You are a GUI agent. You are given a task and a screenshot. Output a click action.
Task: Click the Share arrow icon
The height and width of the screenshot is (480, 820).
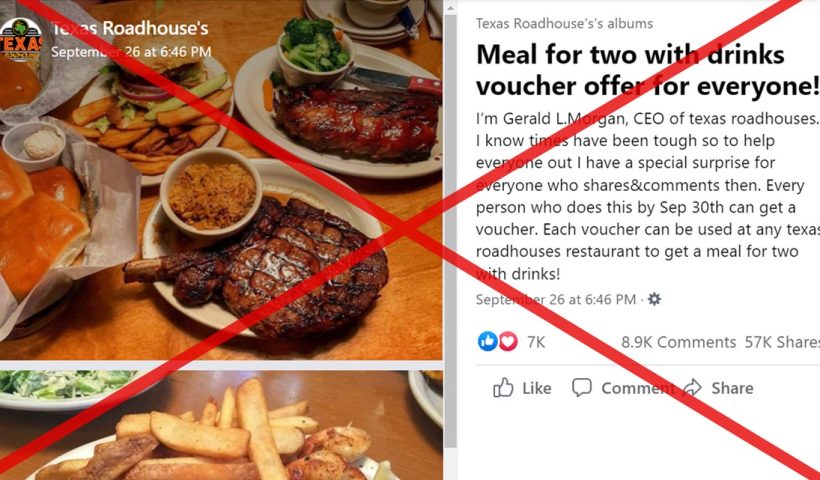pyautogui.click(x=692, y=388)
